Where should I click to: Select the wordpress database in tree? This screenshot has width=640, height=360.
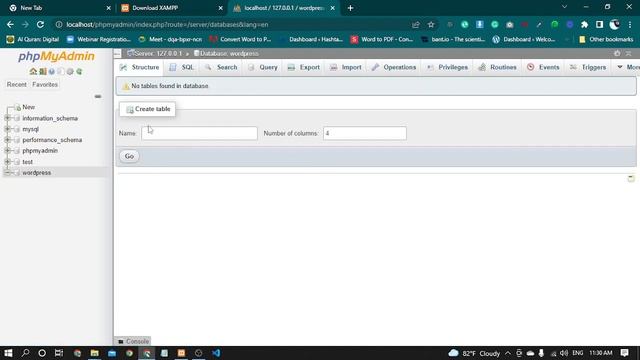(x=37, y=173)
